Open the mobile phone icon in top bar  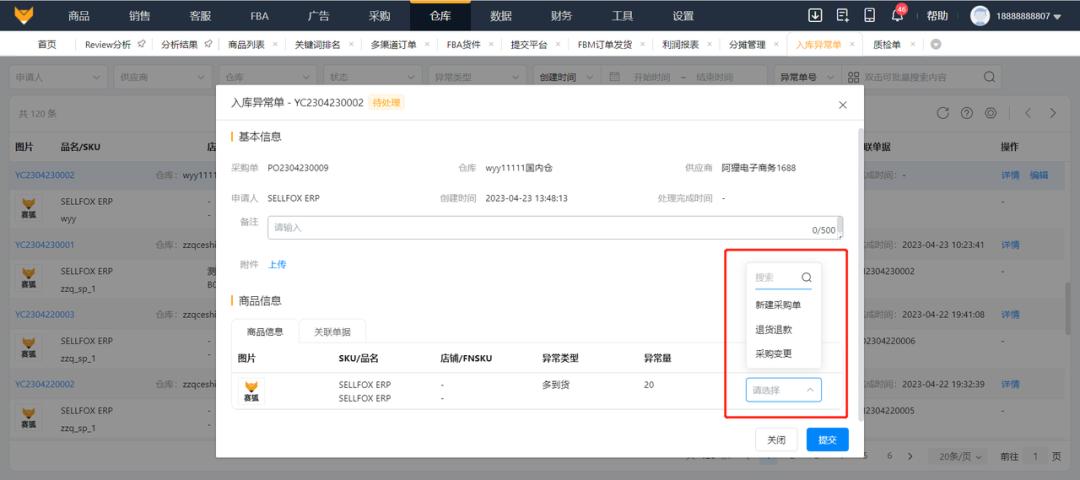pos(869,15)
